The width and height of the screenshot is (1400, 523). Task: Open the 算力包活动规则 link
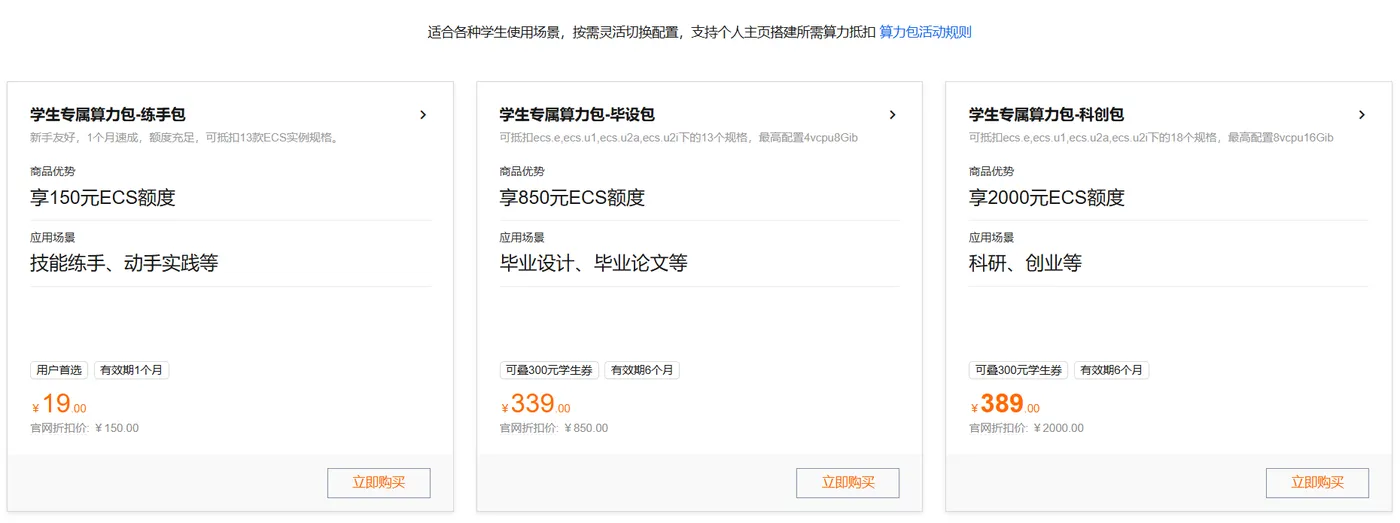(925, 32)
